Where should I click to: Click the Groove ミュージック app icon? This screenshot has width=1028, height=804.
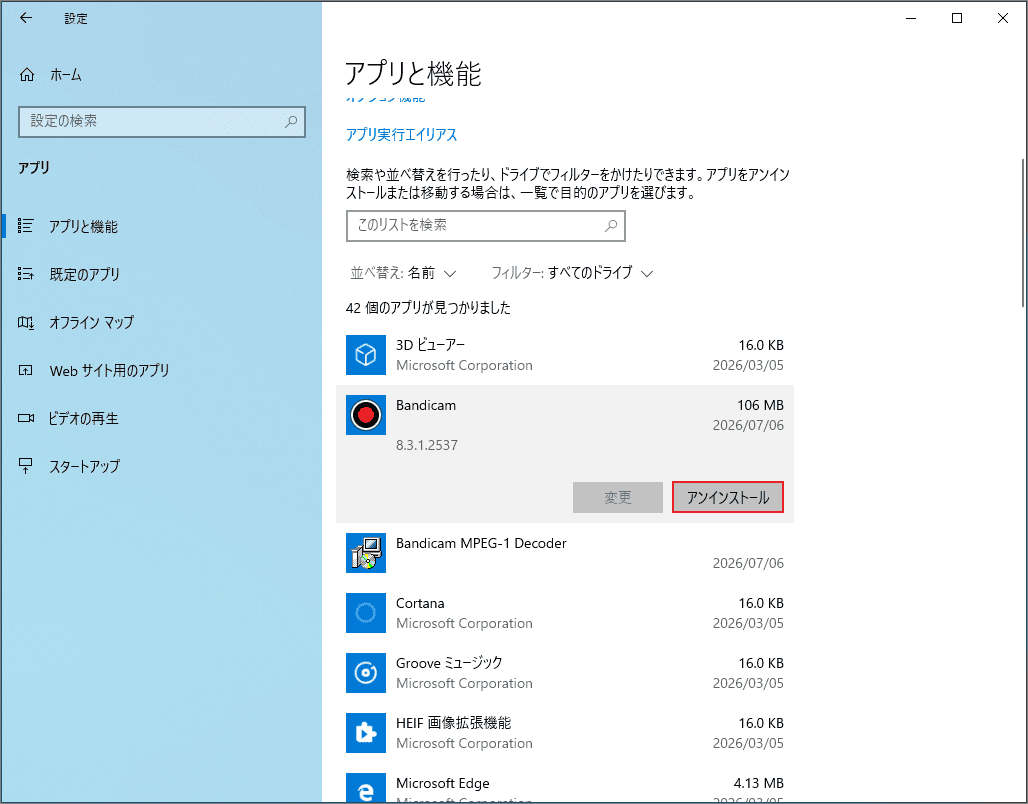click(x=366, y=673)
